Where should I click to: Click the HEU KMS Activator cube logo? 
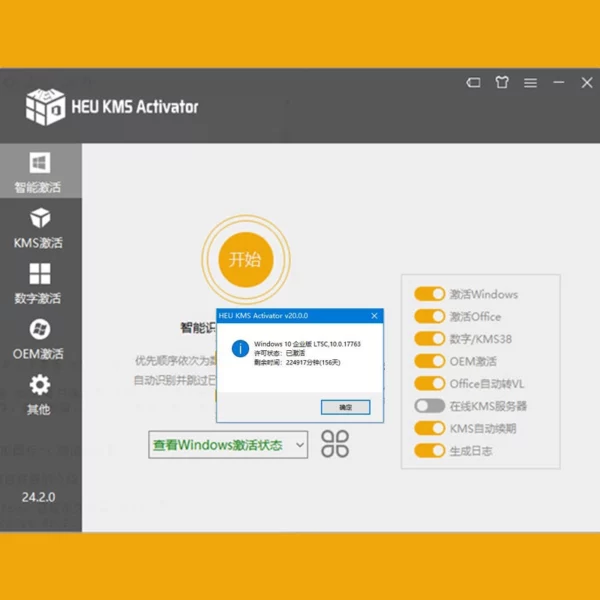tap(45, 107)
